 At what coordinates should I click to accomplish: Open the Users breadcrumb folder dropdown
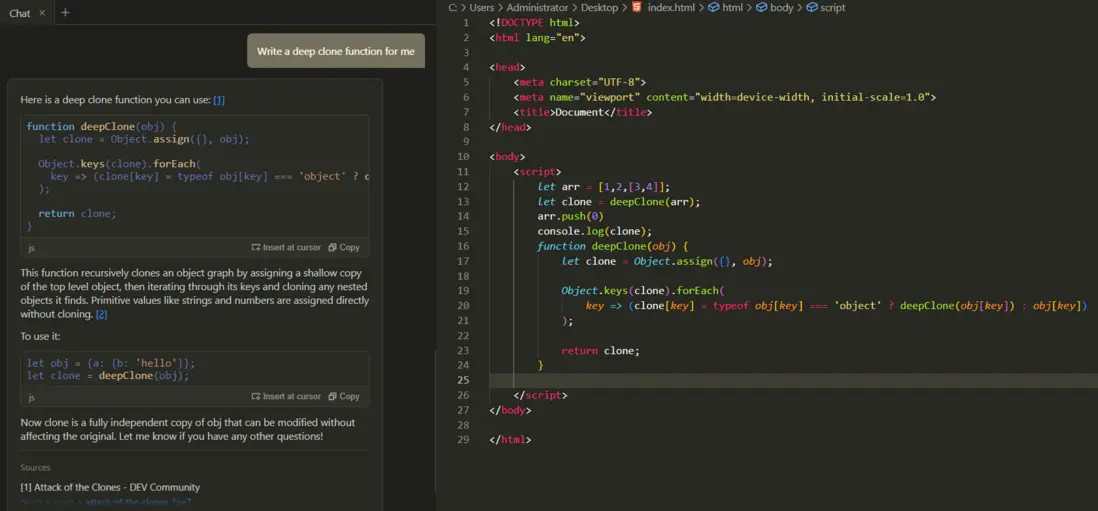[482, 7]
